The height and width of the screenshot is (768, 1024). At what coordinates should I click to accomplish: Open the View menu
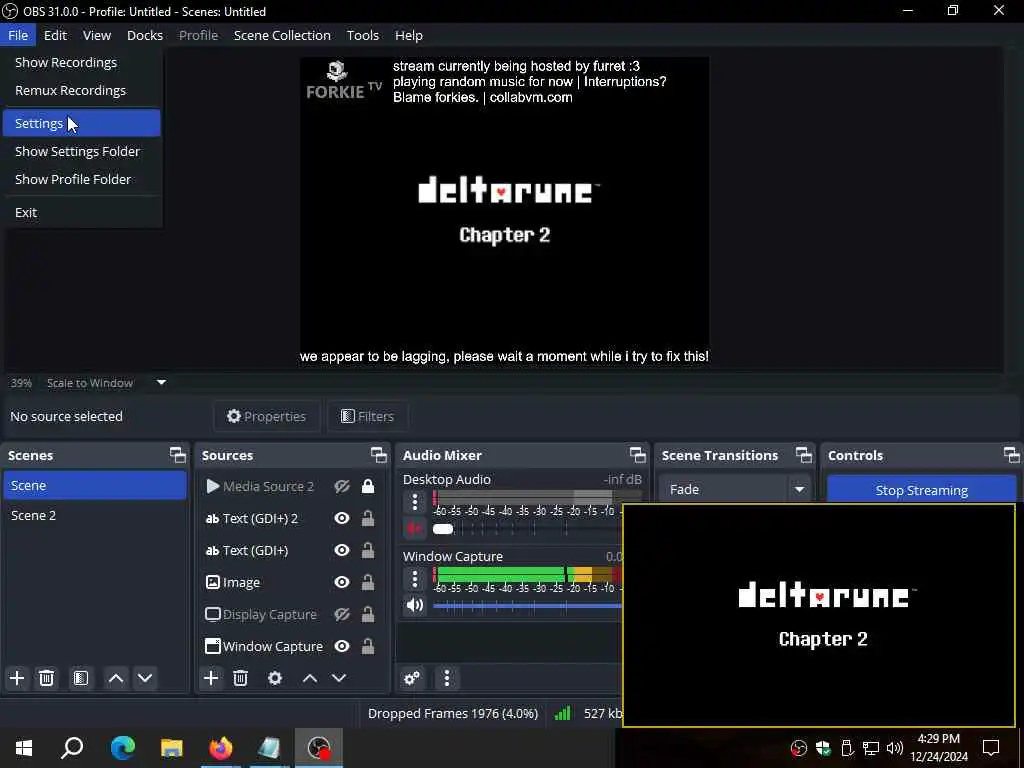(97, 35)
